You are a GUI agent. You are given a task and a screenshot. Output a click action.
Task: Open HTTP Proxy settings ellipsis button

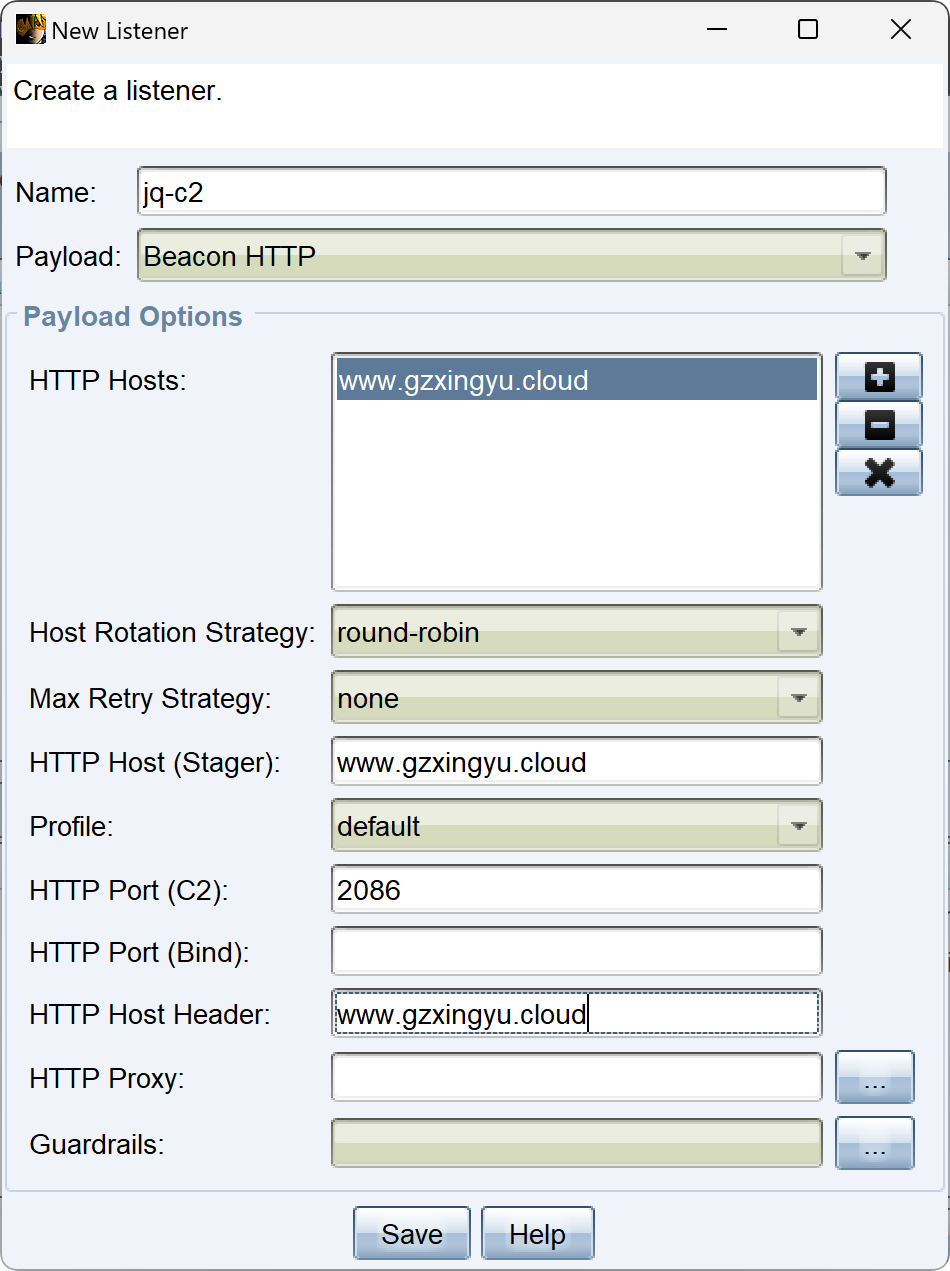875,1077
